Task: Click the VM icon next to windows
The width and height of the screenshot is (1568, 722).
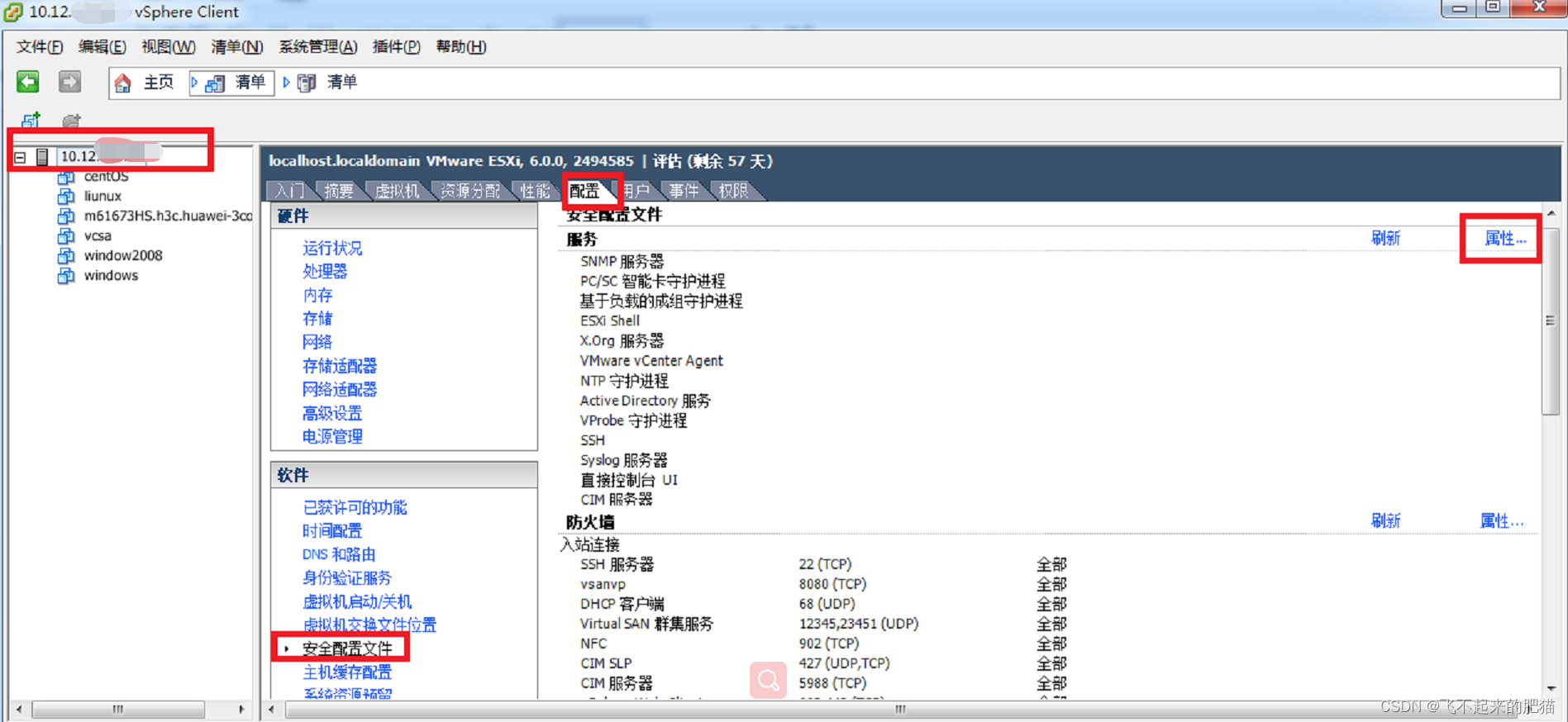Action: pyautogui.click(x=66, y=276)
